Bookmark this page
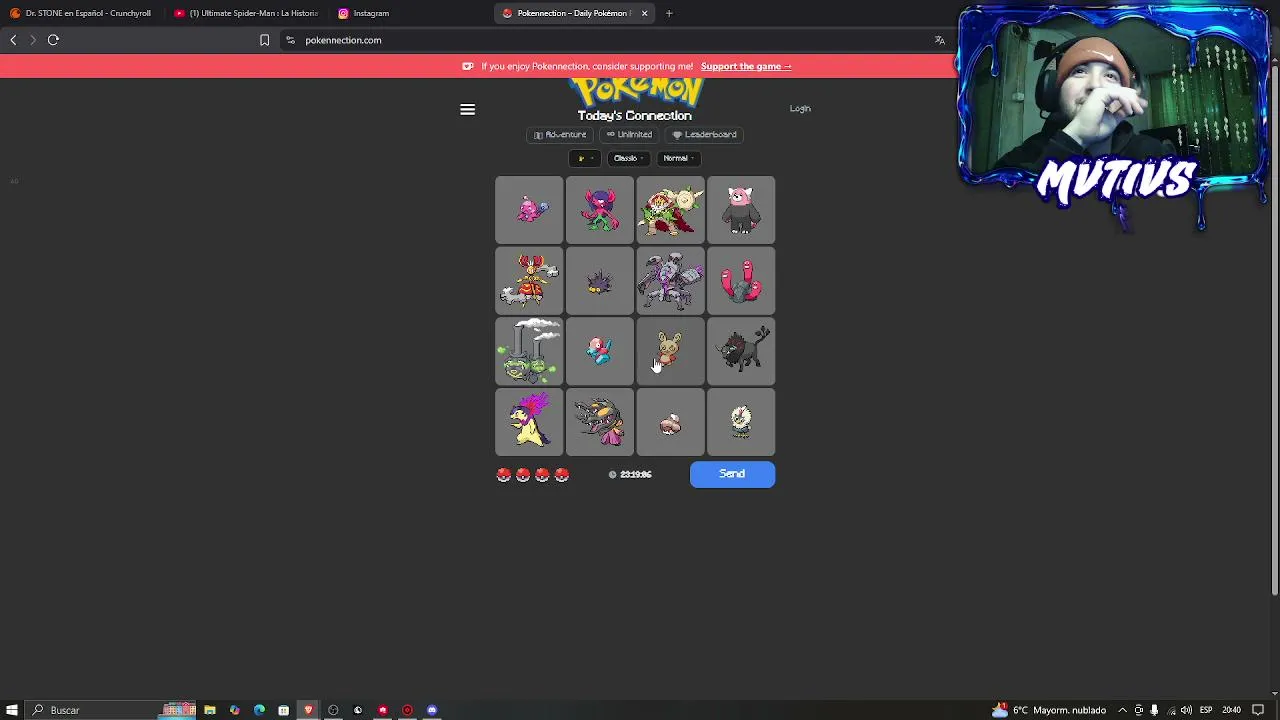This screenshot has height=720, width=1280. 264,40
